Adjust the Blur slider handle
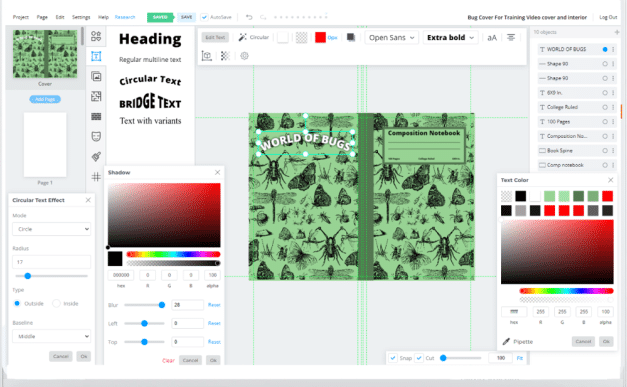 coord(162,305)
